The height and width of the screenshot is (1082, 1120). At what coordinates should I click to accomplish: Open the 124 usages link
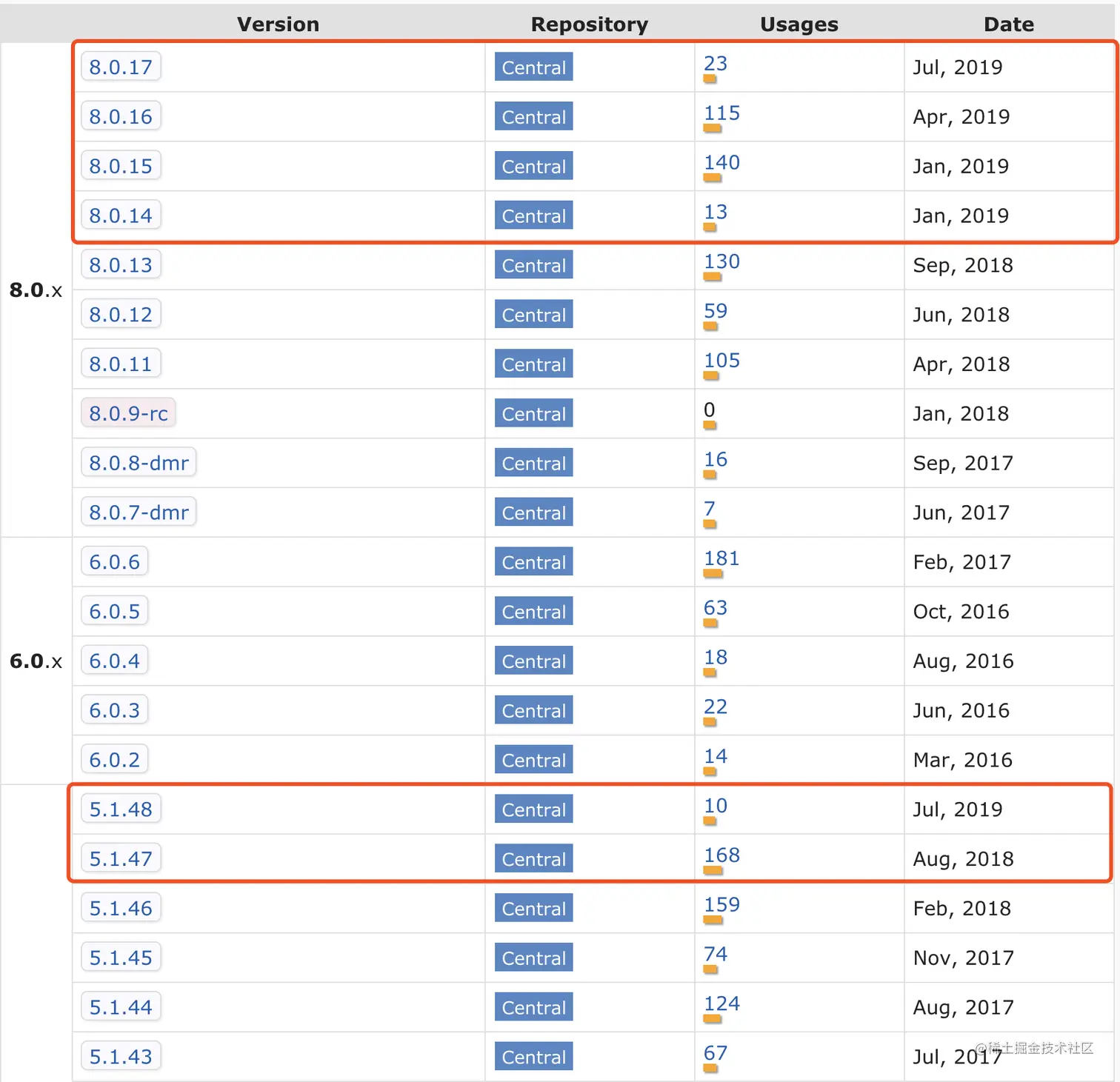pyautogui.click(x=721, y=1004)
